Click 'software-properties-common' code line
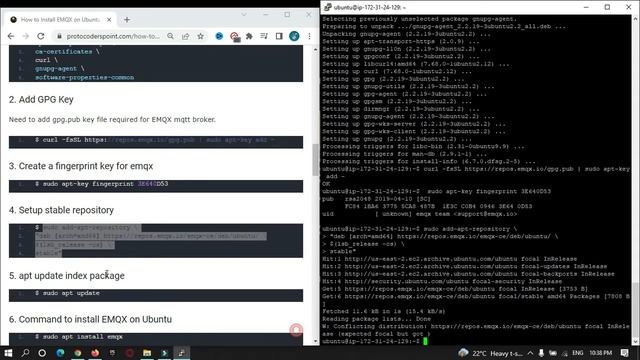This screenshot has width=640, height=360. tap(84, 78)
